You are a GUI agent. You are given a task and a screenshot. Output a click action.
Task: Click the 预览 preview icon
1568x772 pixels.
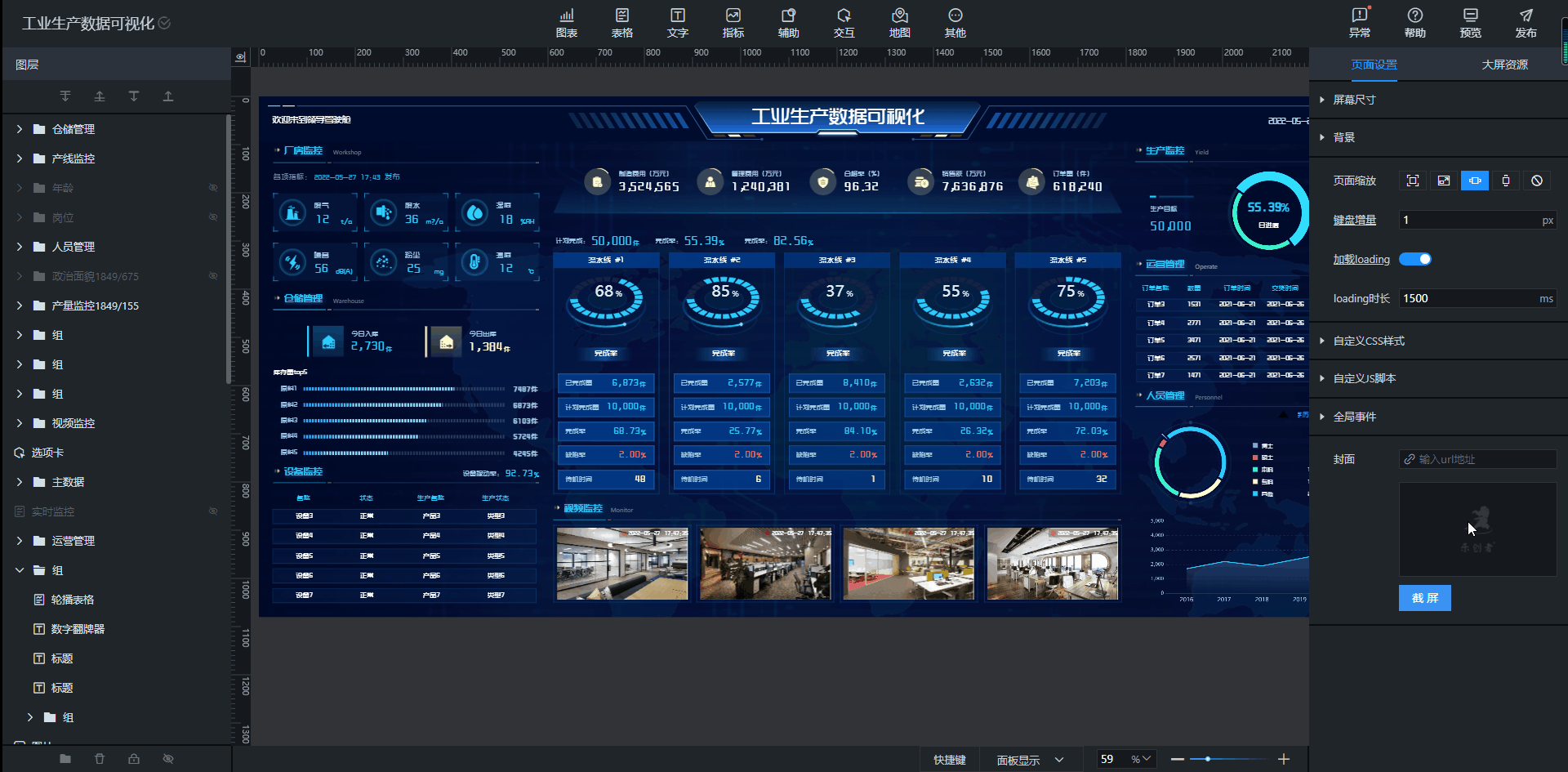tap(1470, 23)
